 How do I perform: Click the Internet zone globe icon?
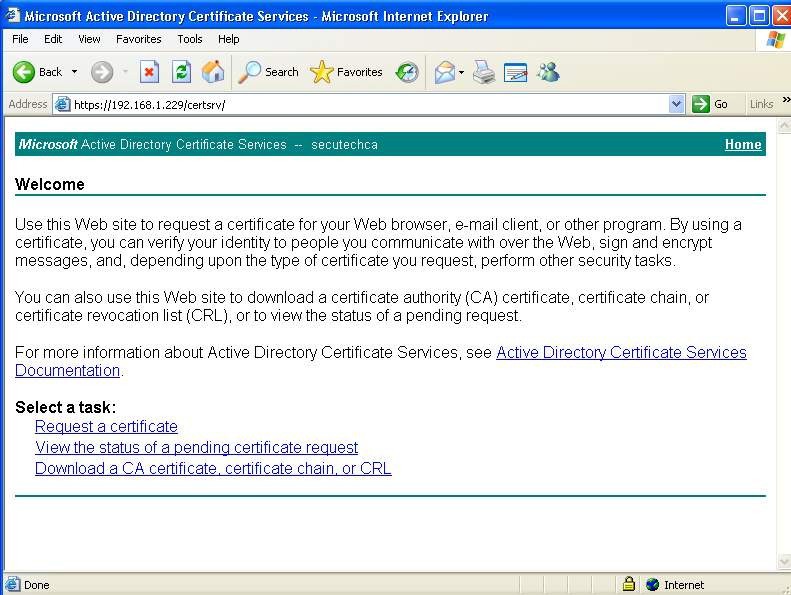click(652, 584)
